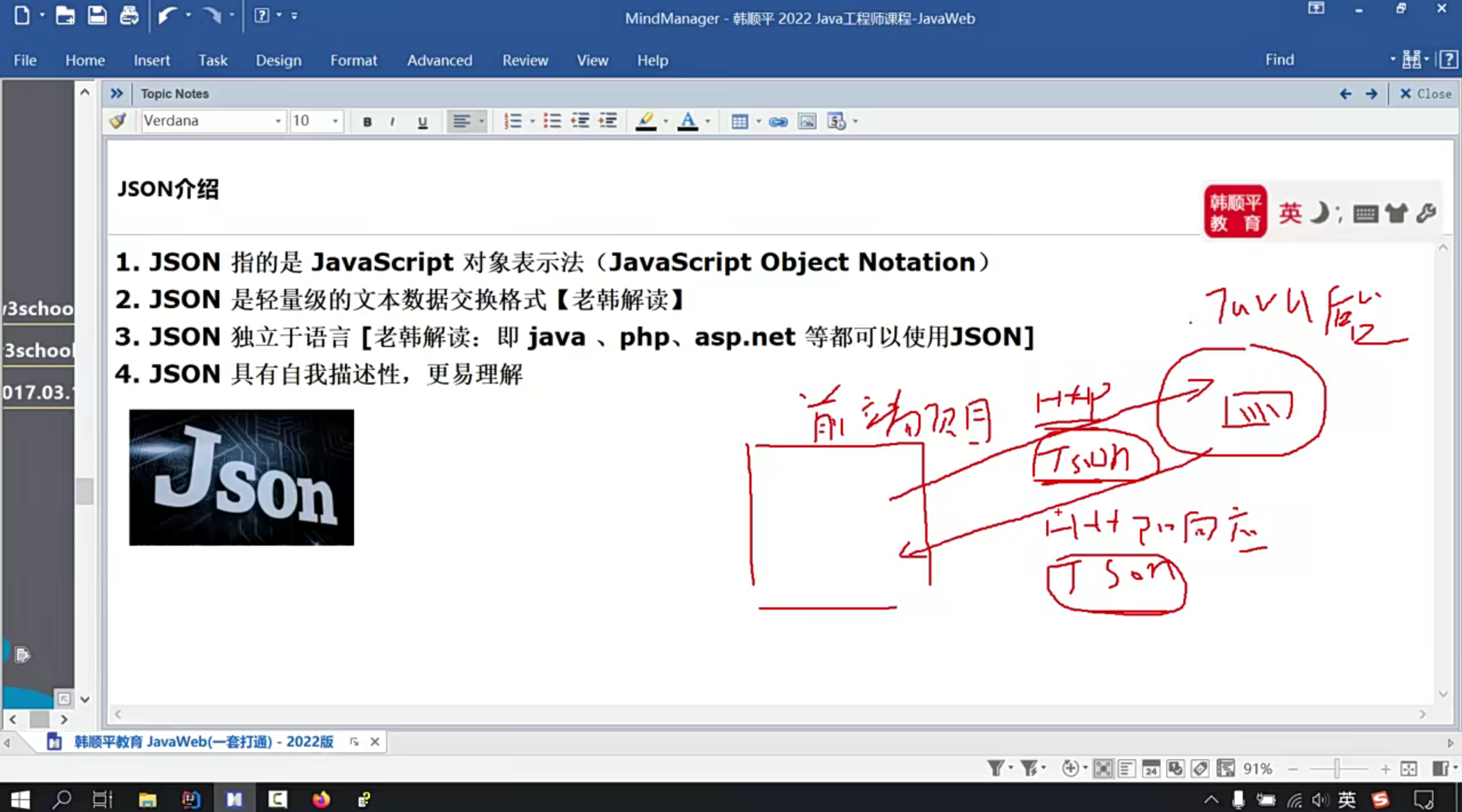Insert bulleted list in Topic Notes
The height and width of the screenshot is (812, 1462).
pos(552,121)
